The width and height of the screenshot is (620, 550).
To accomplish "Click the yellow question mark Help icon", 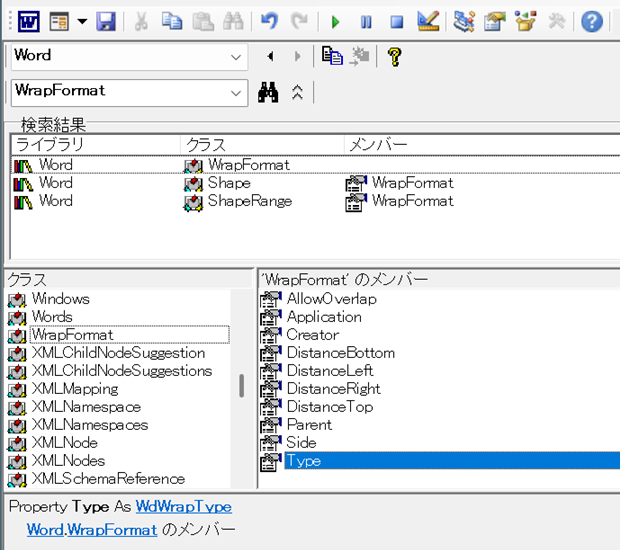I will (x=395, y=57).
